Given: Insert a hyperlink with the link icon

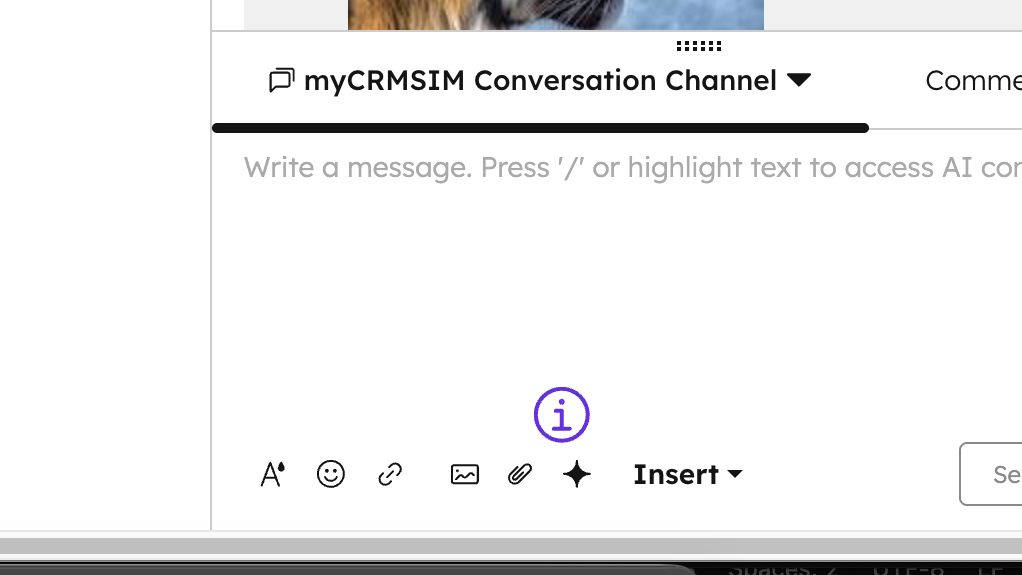Looking at the screenshot, I should point(390,474).
